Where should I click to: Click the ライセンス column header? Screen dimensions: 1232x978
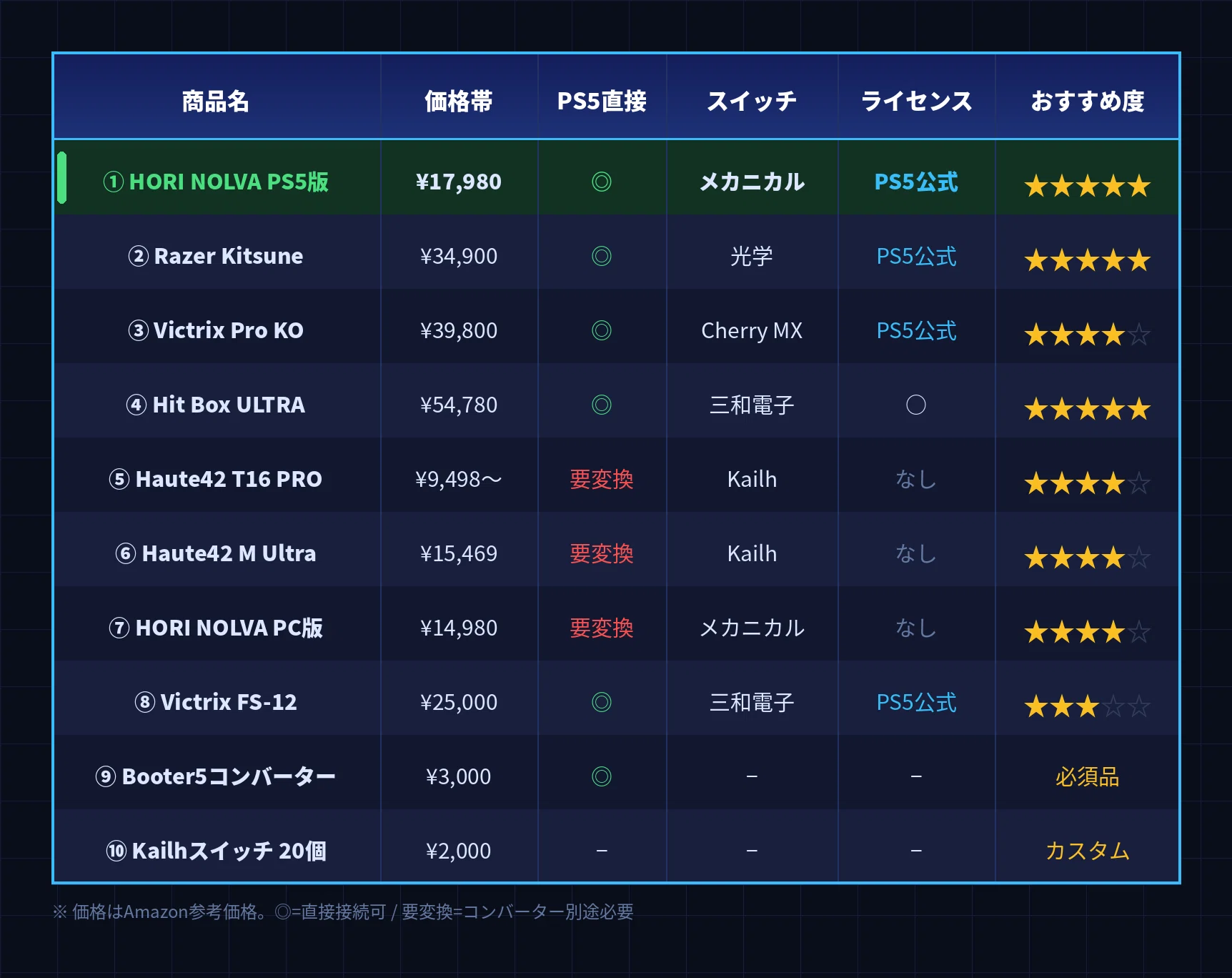916,102
